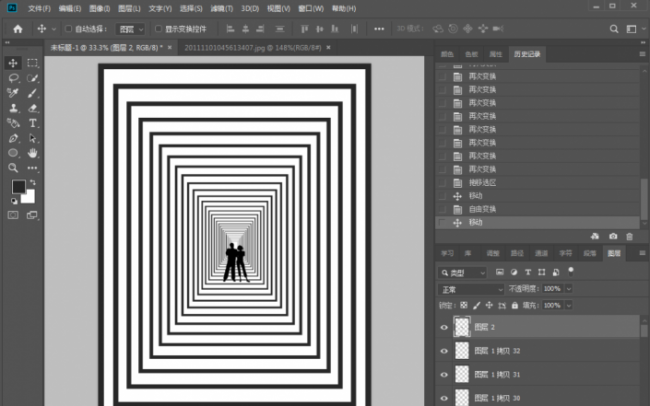The height and width of the screenshot is (406, 650).
Task: Select the Quick Selection tool
Action: pyautogui.click(x=32, y=78)
